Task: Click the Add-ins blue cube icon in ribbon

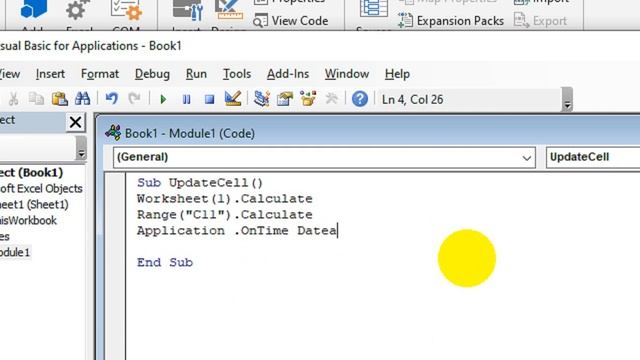Action: click(x=33, y=9)
